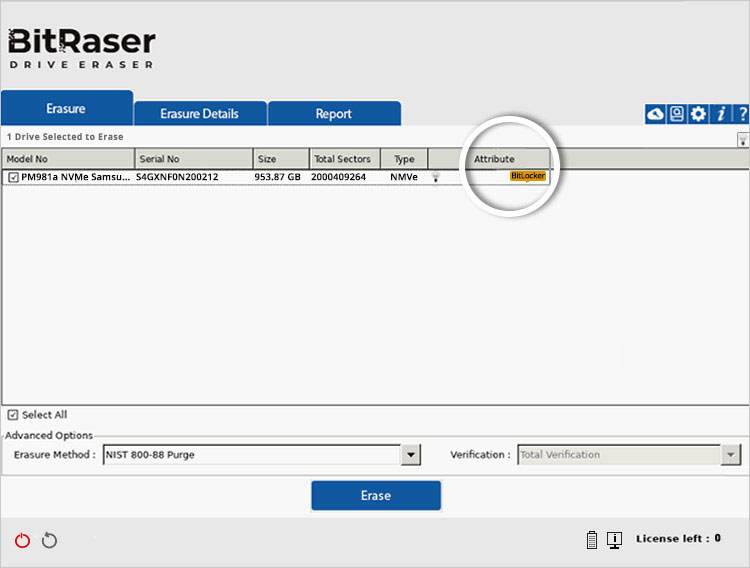Image resolution: width=750 pixels, height=568 pixels.
Task: Expand the Erasure Method dropdown
Action: click(x=410, y=455)
